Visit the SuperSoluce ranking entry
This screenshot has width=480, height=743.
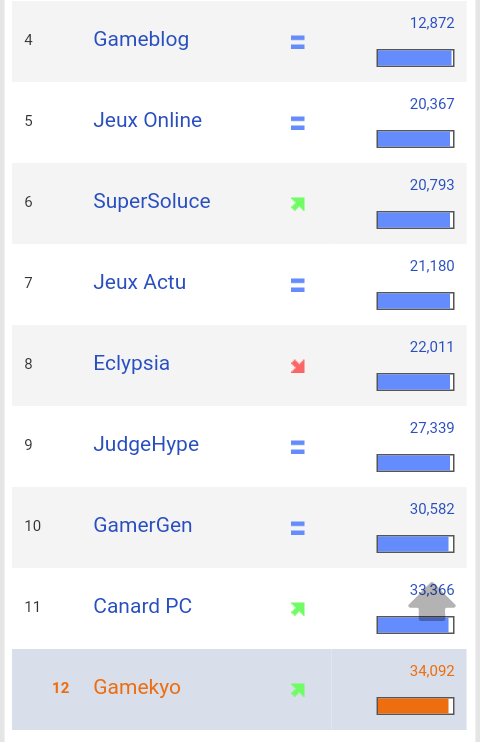pos(152,201)
